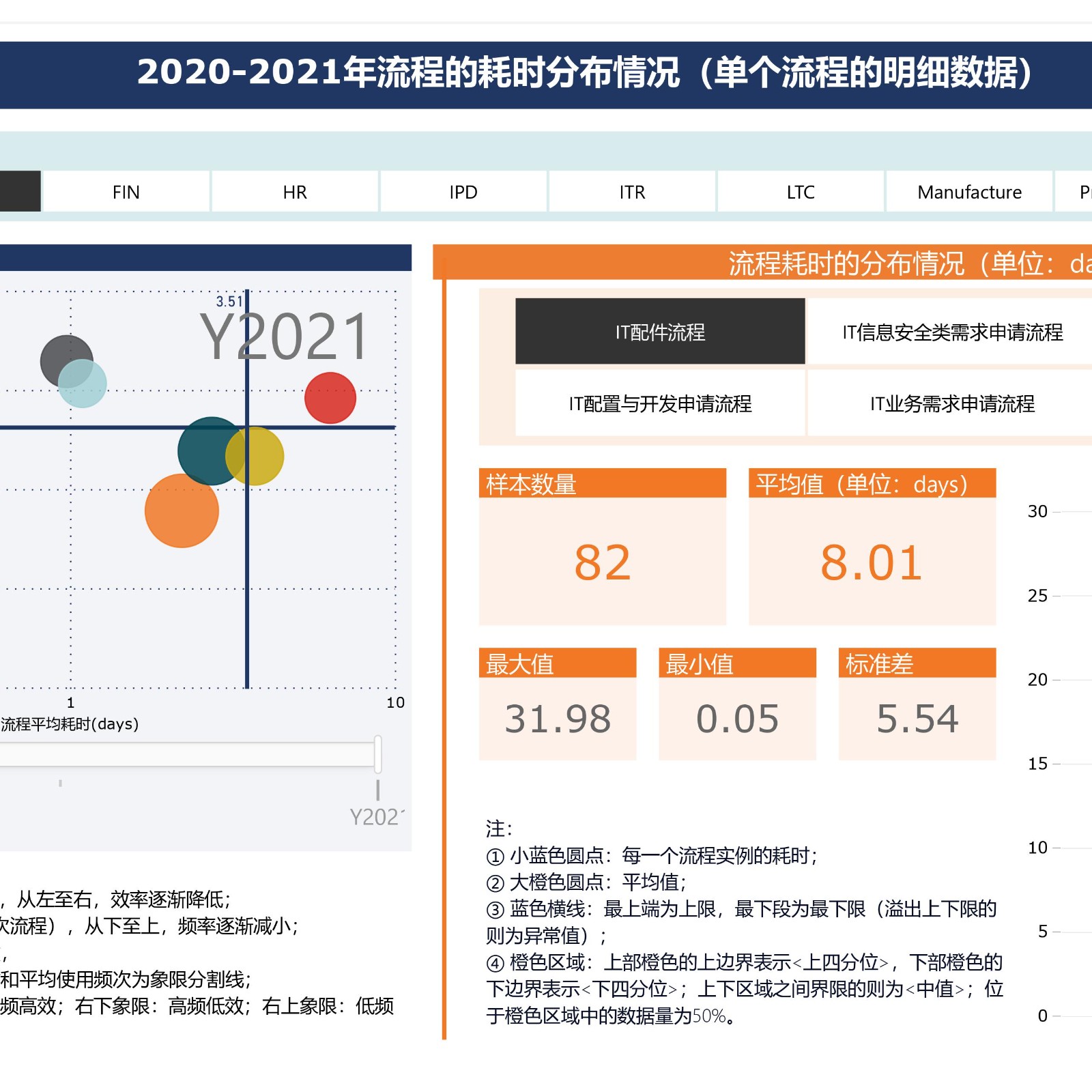
Task: Click the Y2021 timeline tick label
Action: (x=376, y=816)
